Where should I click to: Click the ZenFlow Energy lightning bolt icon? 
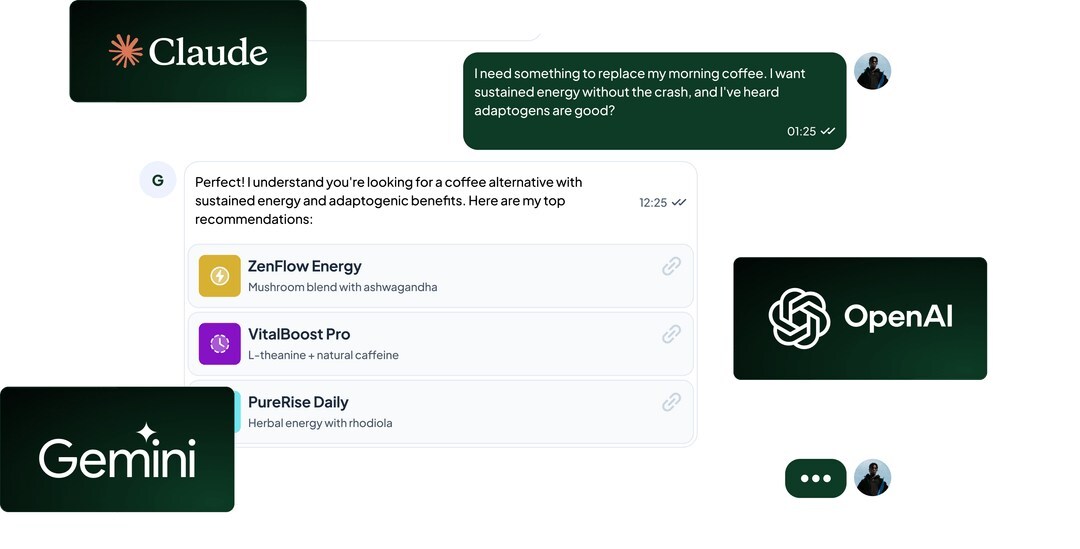click(220, 276)
